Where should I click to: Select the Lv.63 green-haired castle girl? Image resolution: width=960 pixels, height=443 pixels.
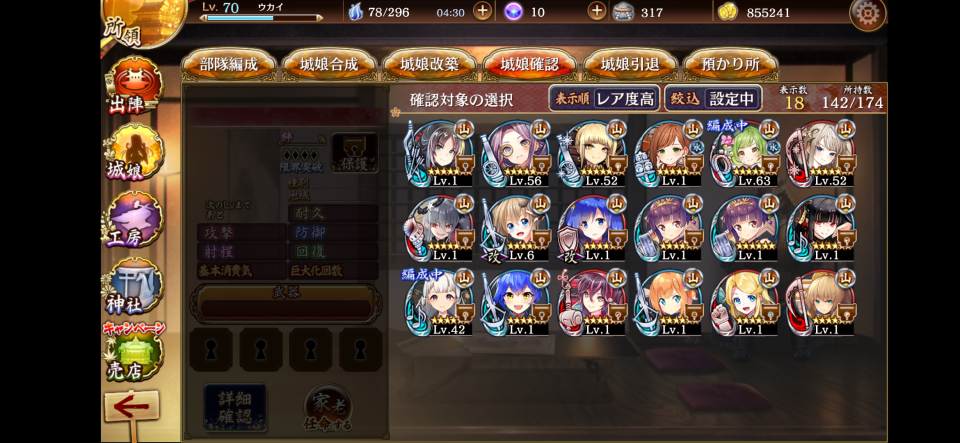pos(743,153)
